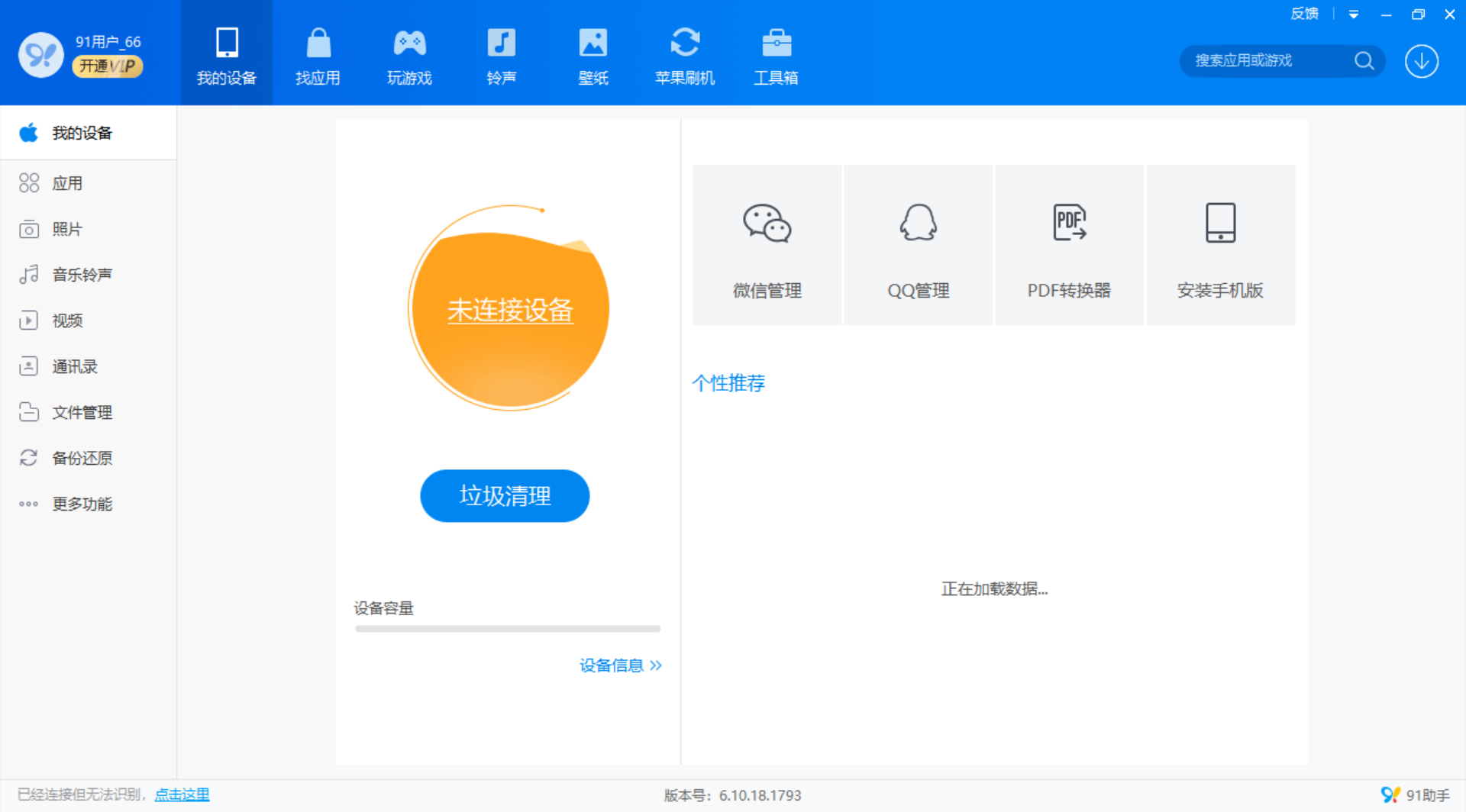This screenshot has width=1466, height=812.
Task: Launch the PDF转换器 converter
Action: [1069, 244]
